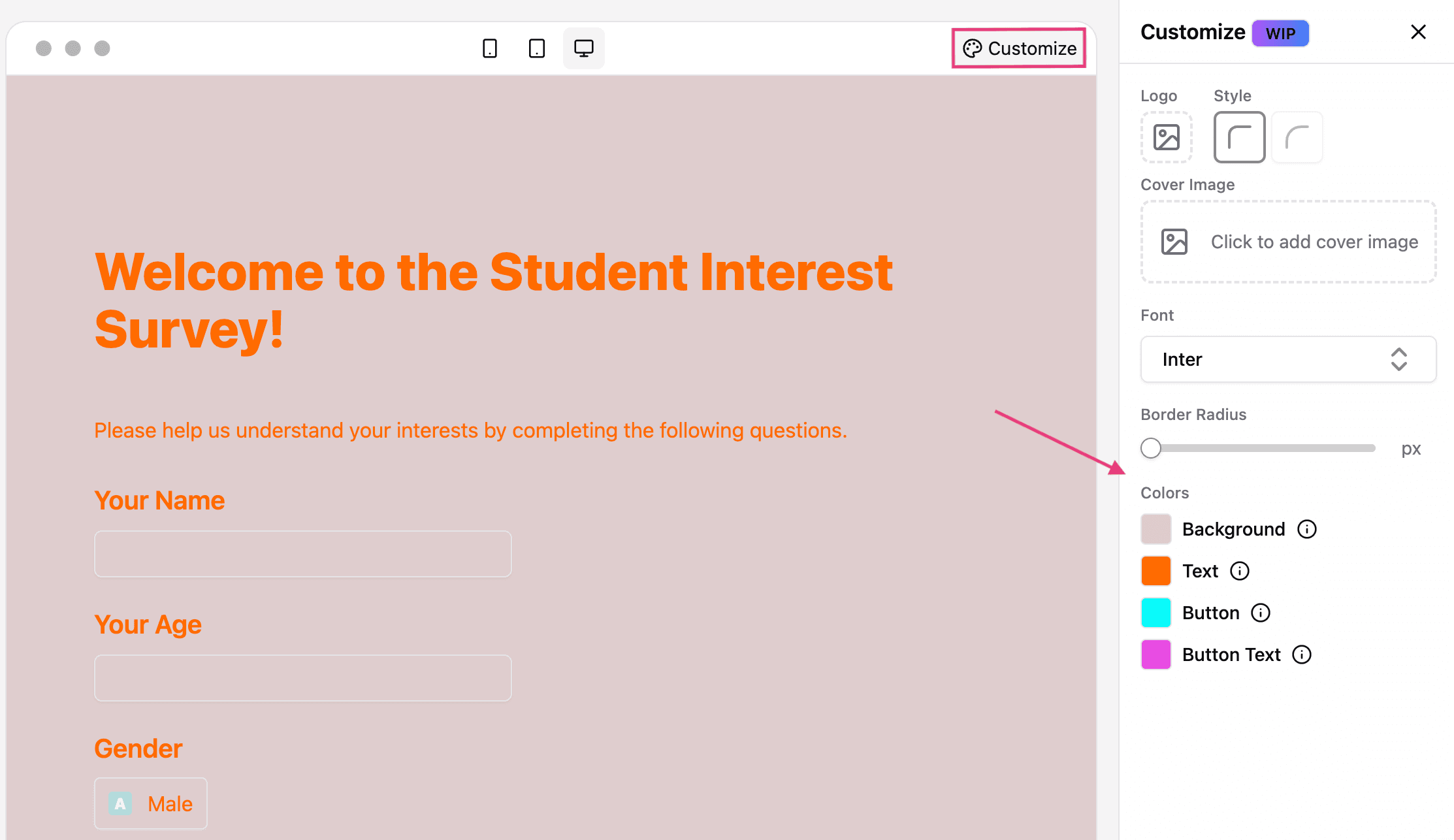The width and height of the screenshot is (1454, 840).
Task: Select the desktop preview icon
Action: click(583, 48)
